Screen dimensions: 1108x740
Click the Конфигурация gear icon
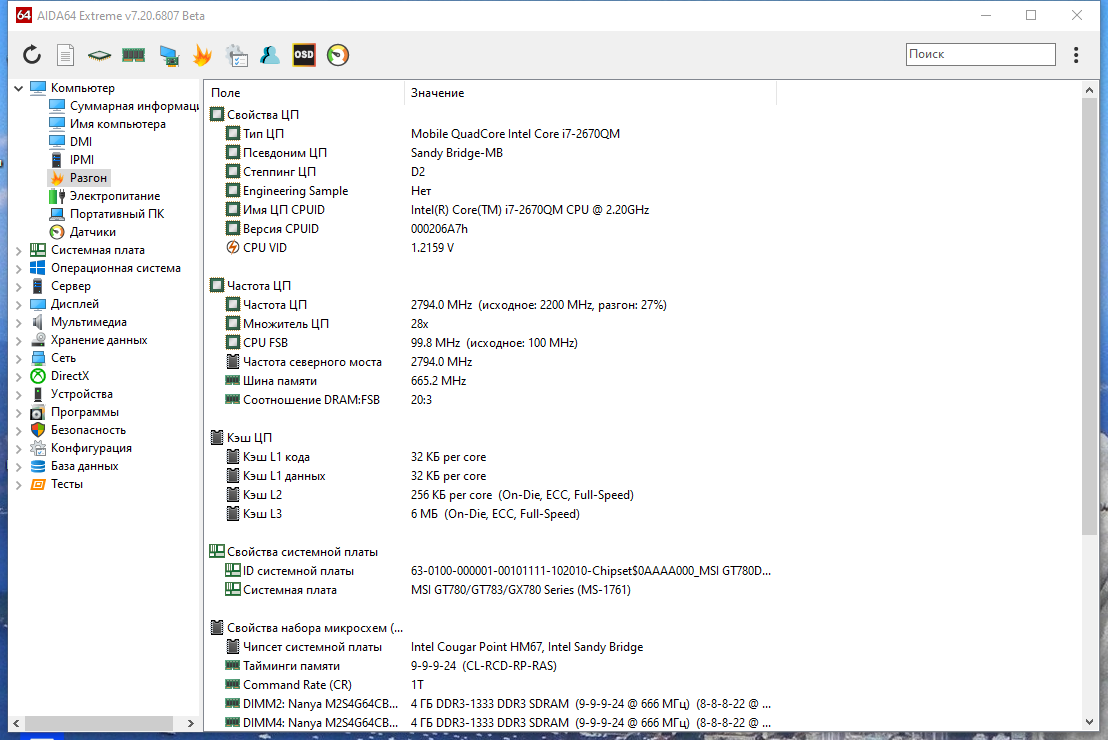pos(38,448)
